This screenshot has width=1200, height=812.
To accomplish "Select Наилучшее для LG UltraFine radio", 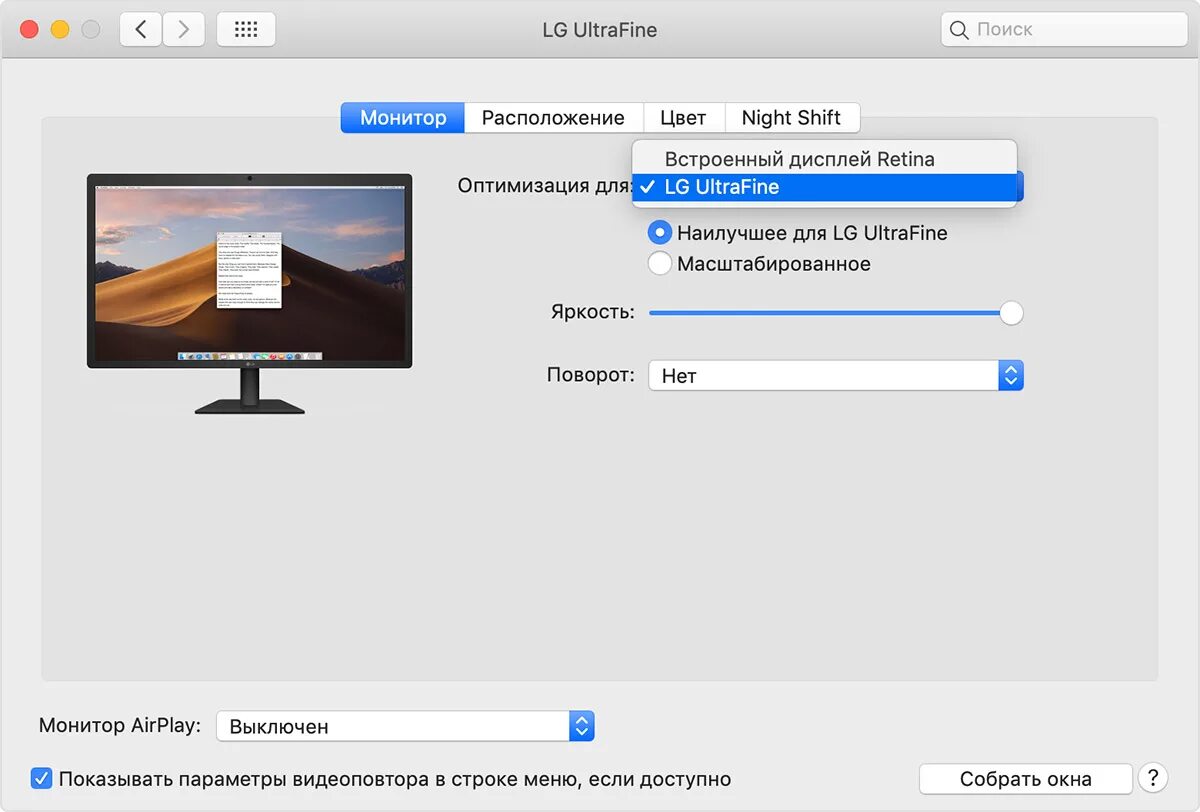I will pyautogui.click(x=660, y=233).
